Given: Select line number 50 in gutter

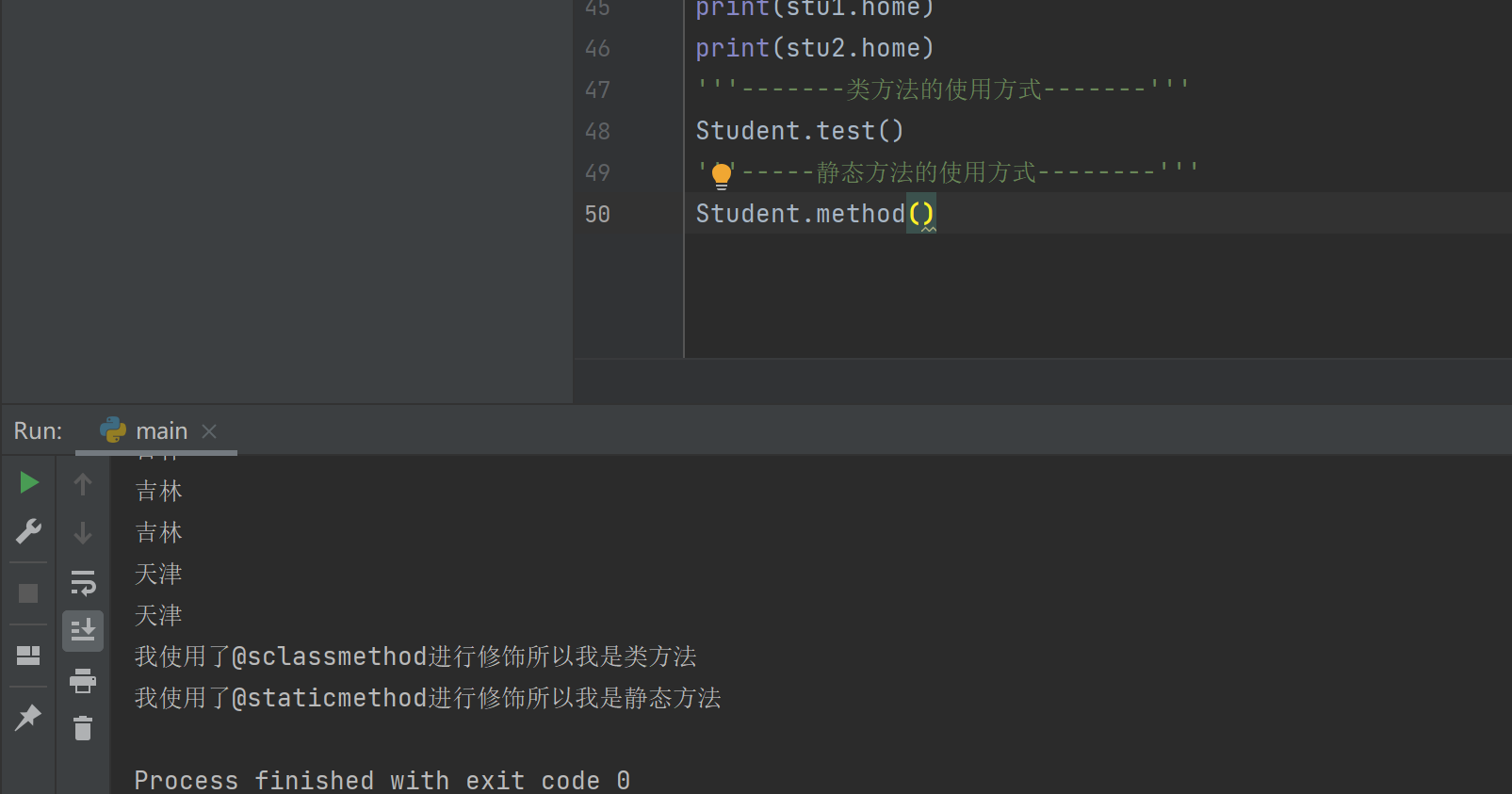Looking at the screenshot, I should [x=597, y=214].
